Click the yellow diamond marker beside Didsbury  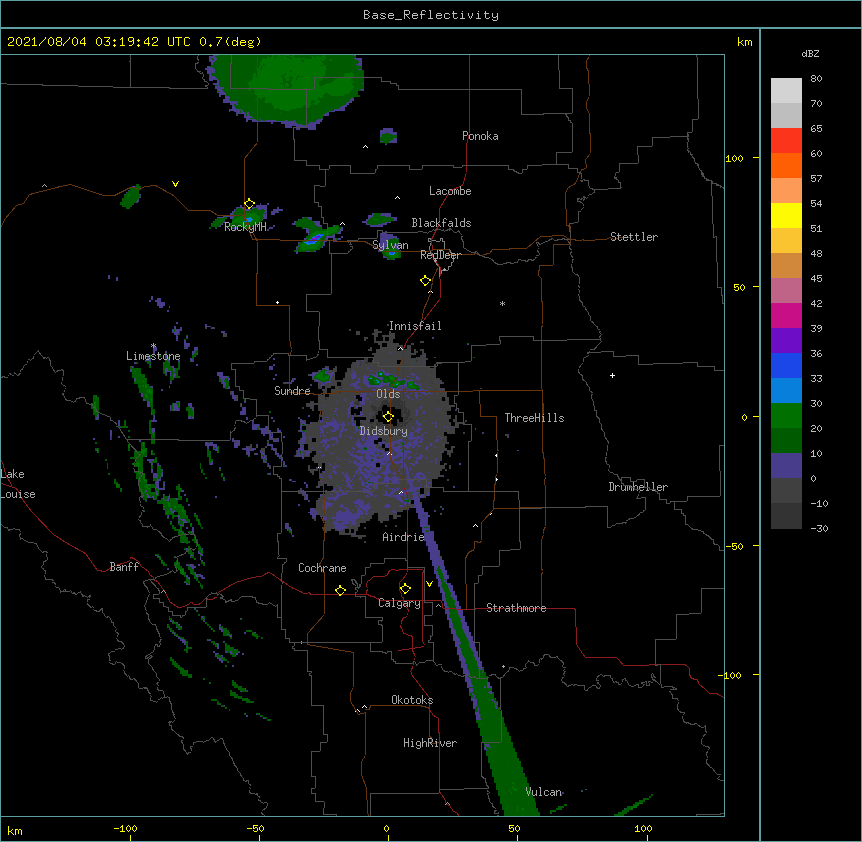[x=388, y=416]
